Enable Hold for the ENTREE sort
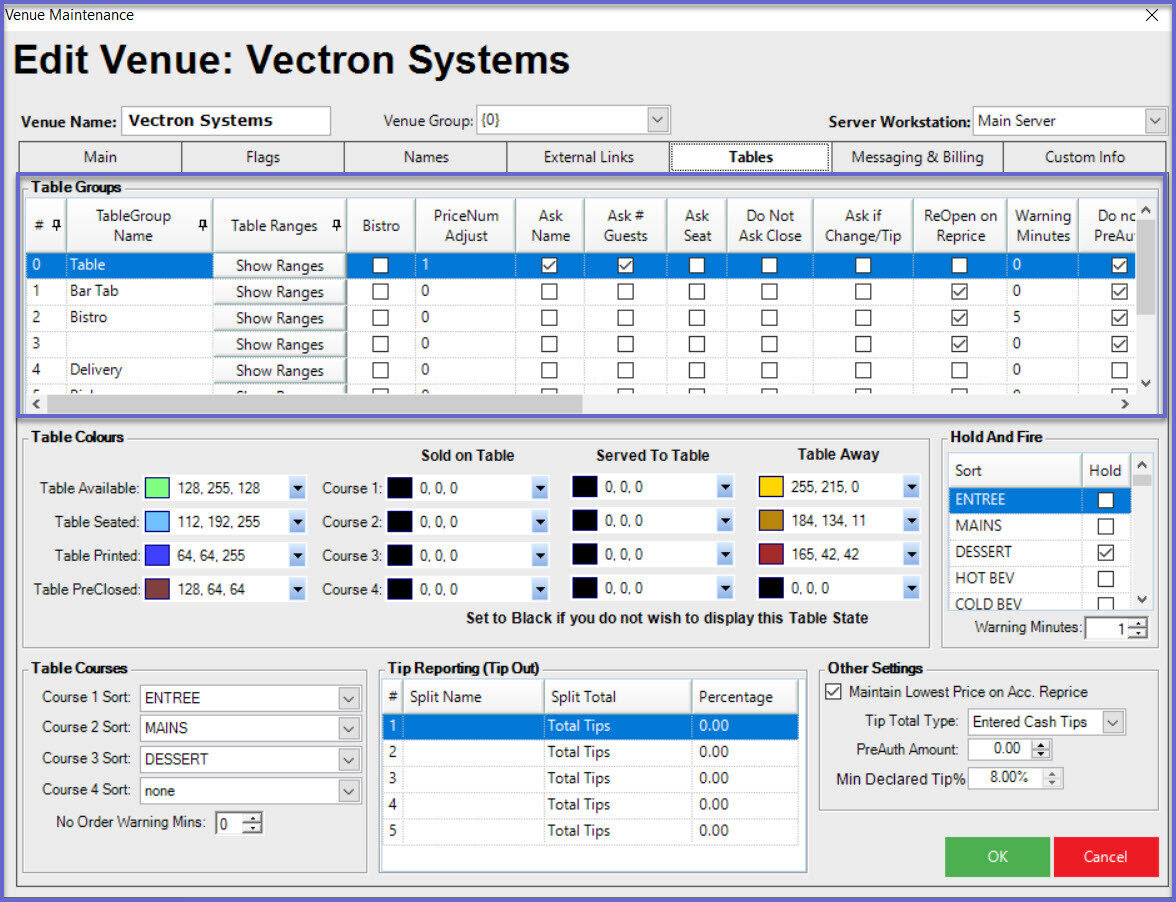1176x902 pixels. [x=1106, y=500]
